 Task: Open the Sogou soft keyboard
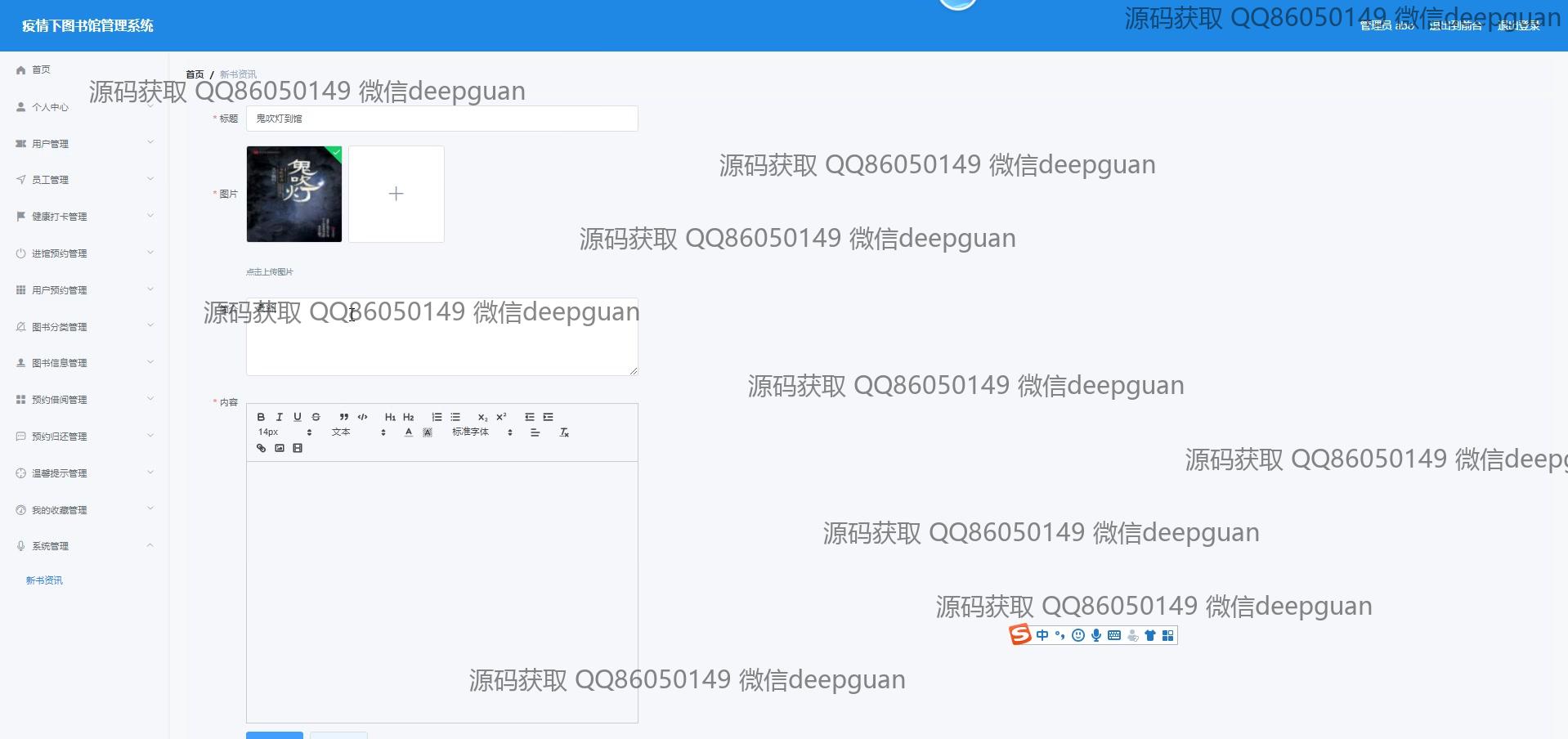coord(1114,635)
